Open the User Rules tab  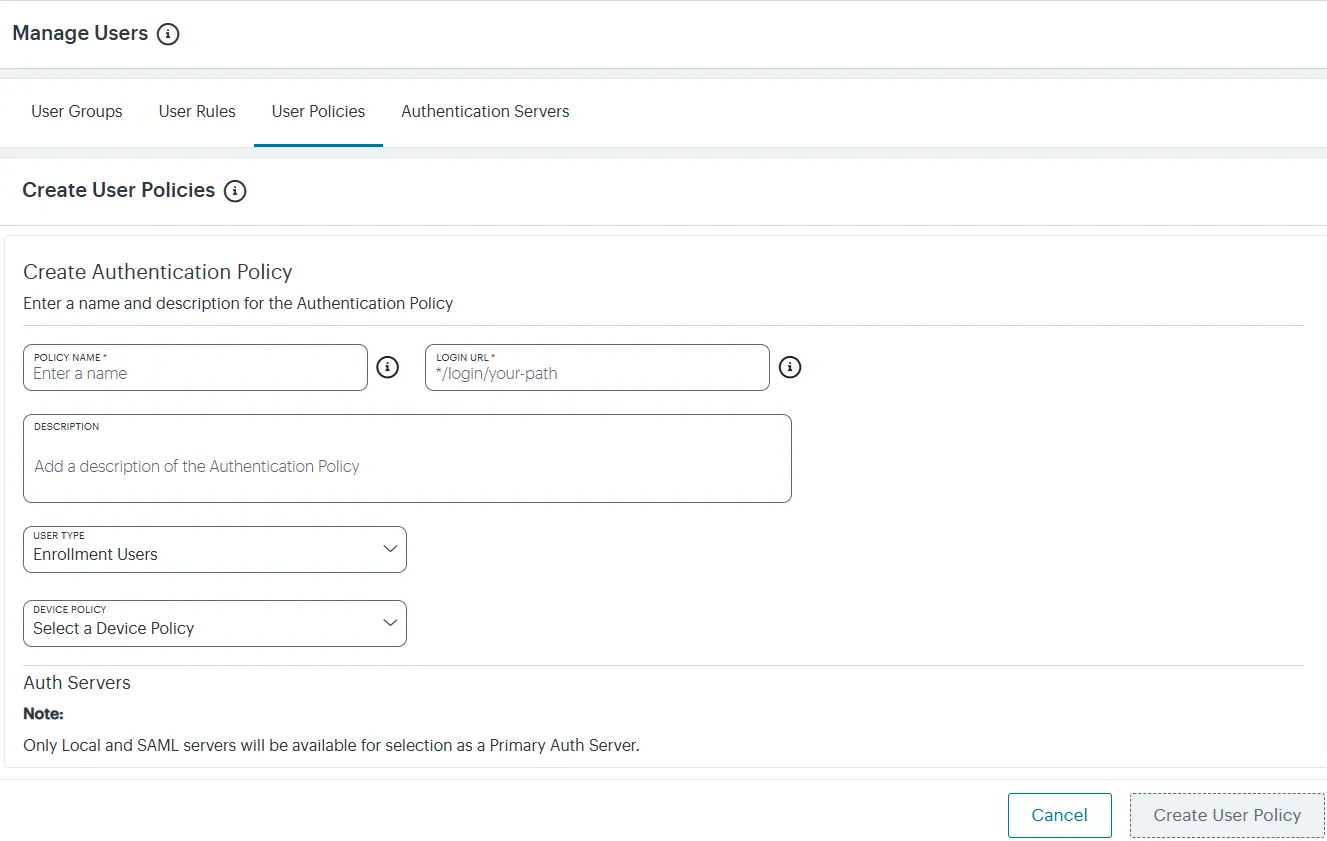point(197,112)
